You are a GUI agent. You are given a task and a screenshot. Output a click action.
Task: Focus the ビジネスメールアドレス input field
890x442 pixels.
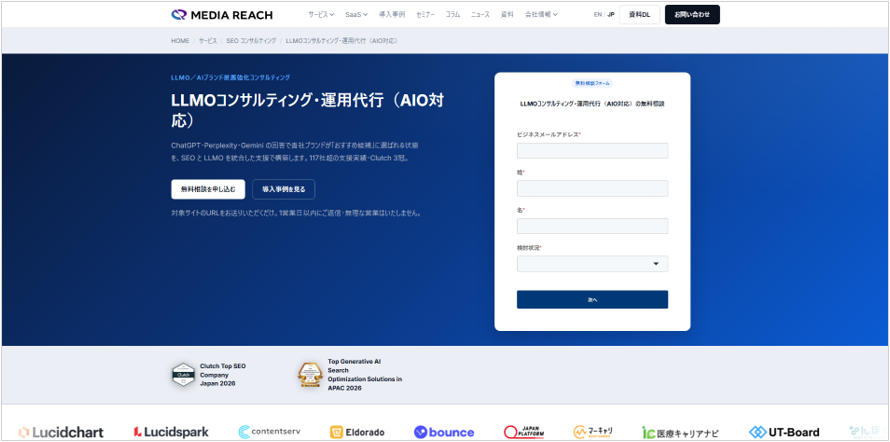point(592,151)
